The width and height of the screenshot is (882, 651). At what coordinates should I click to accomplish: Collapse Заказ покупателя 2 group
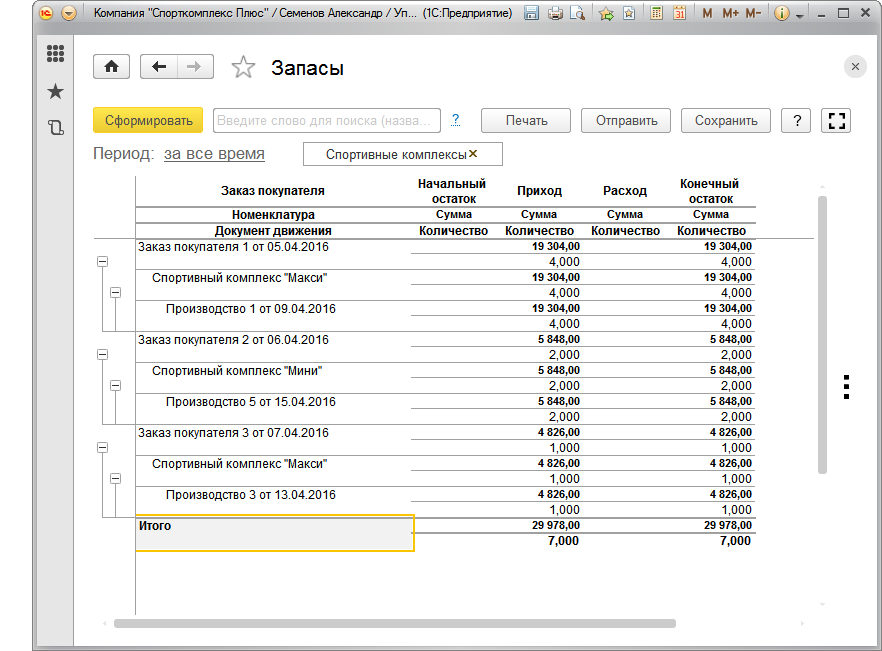[x=102, y=354]
